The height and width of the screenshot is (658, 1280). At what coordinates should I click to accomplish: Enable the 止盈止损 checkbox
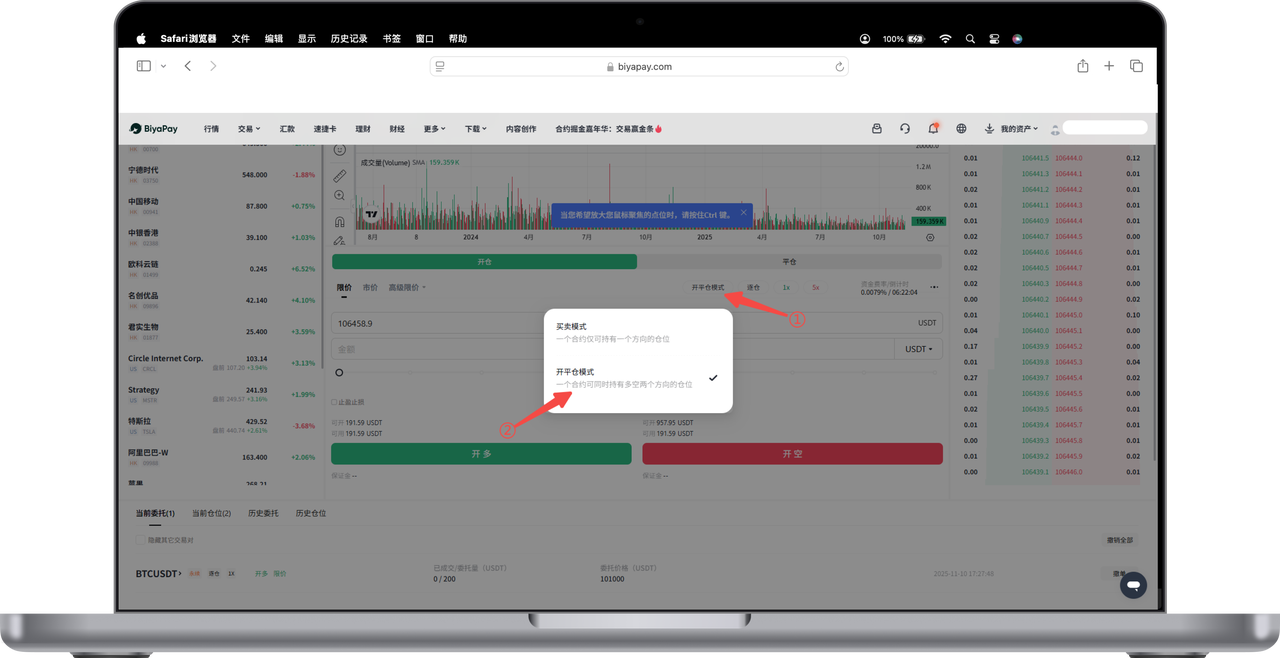point(335,403)
